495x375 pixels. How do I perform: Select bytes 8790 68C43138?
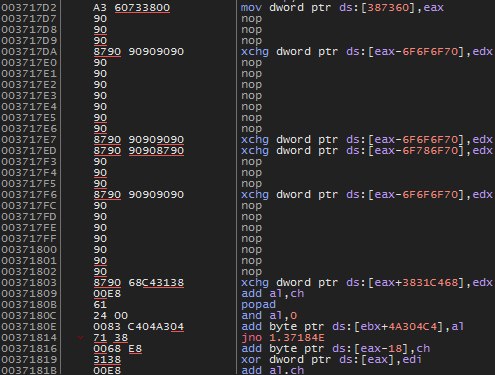[139, 283]
